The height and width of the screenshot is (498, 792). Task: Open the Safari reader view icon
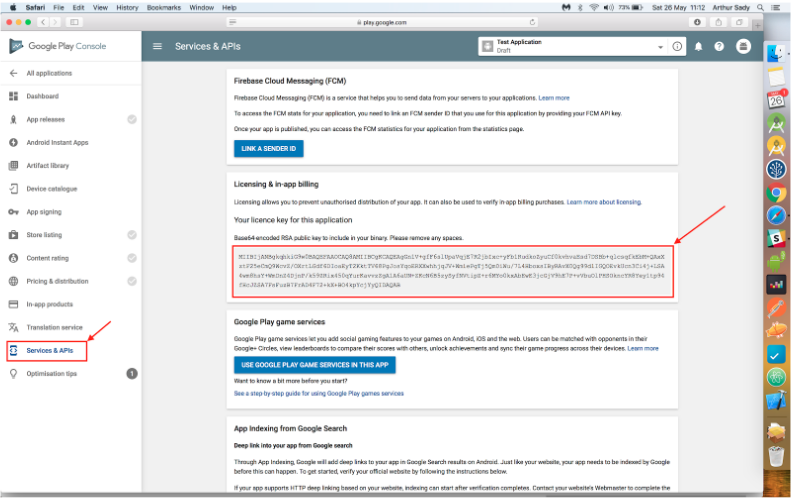(x=233, y=22)
